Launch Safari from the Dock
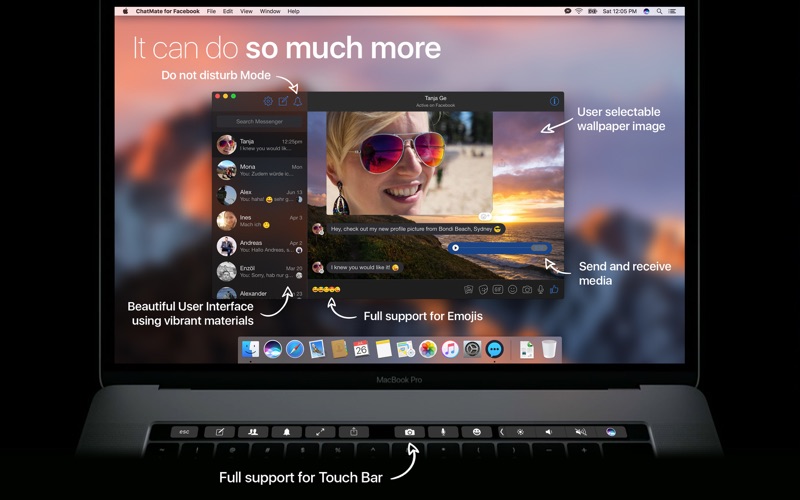Screen dimensions: 800x500 [295, 349]
